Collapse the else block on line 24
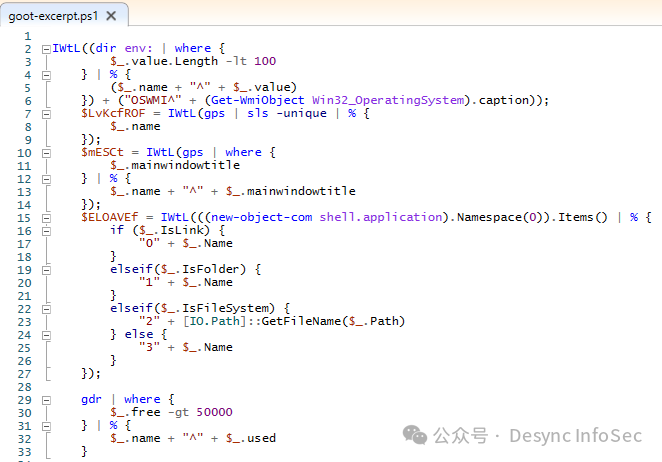662x462 pixels. [x=45, y=334]
